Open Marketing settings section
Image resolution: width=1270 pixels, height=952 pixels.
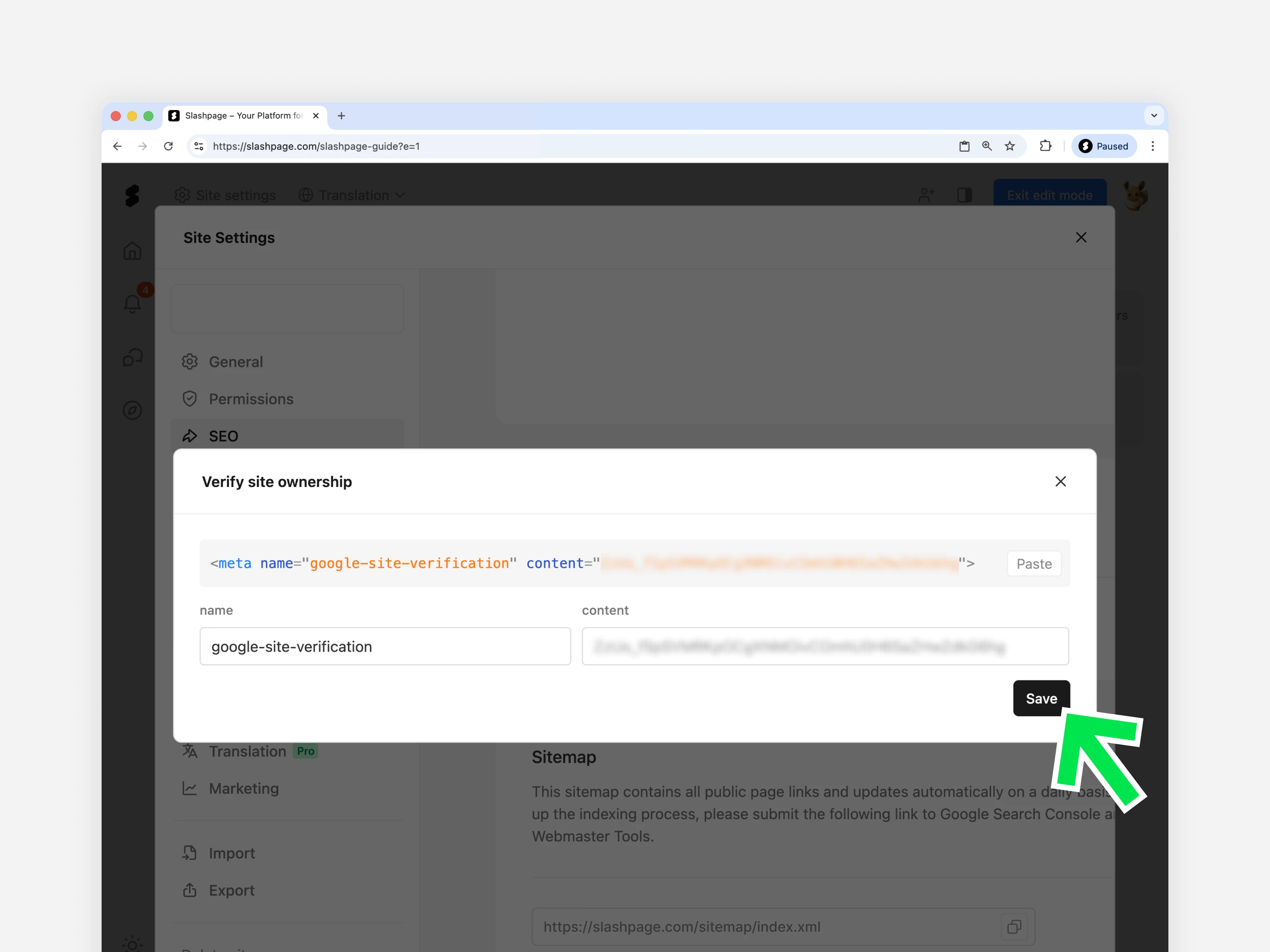pos(243,788)
